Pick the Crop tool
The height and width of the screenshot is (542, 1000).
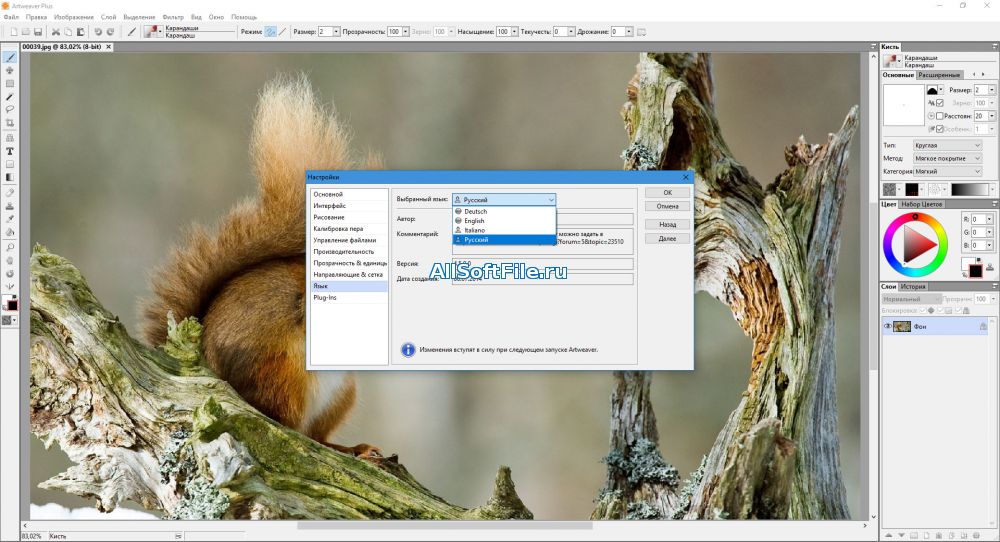(x=10, y=123)
